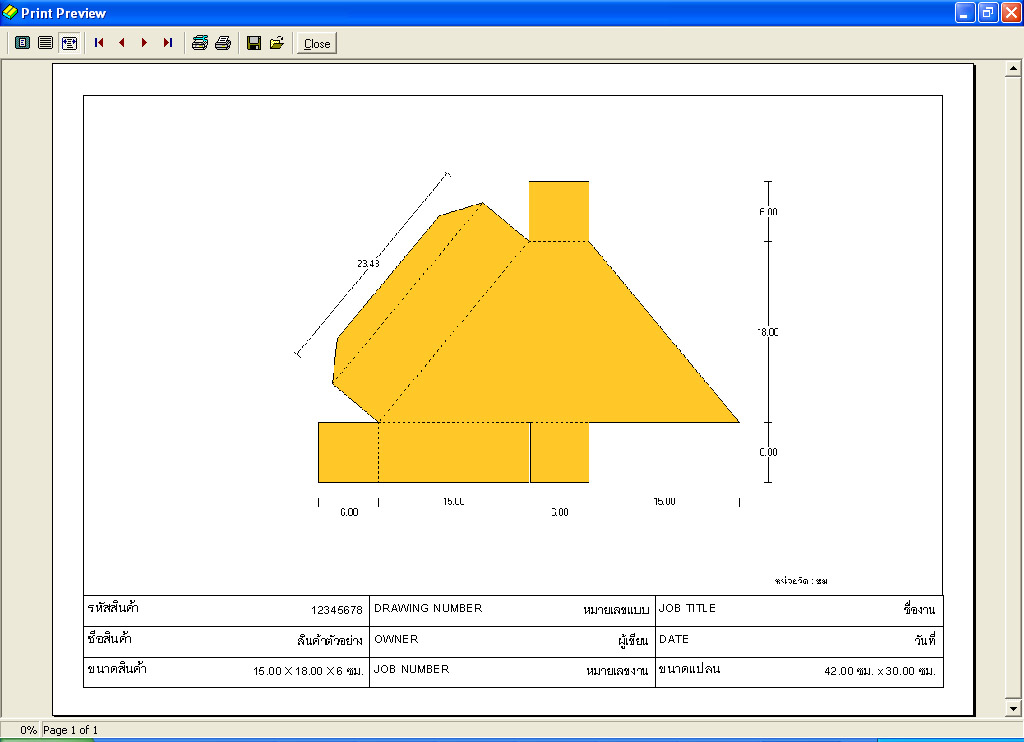Go to the previous page
This screenshot has width=1024, height=742.
[121, 43]
